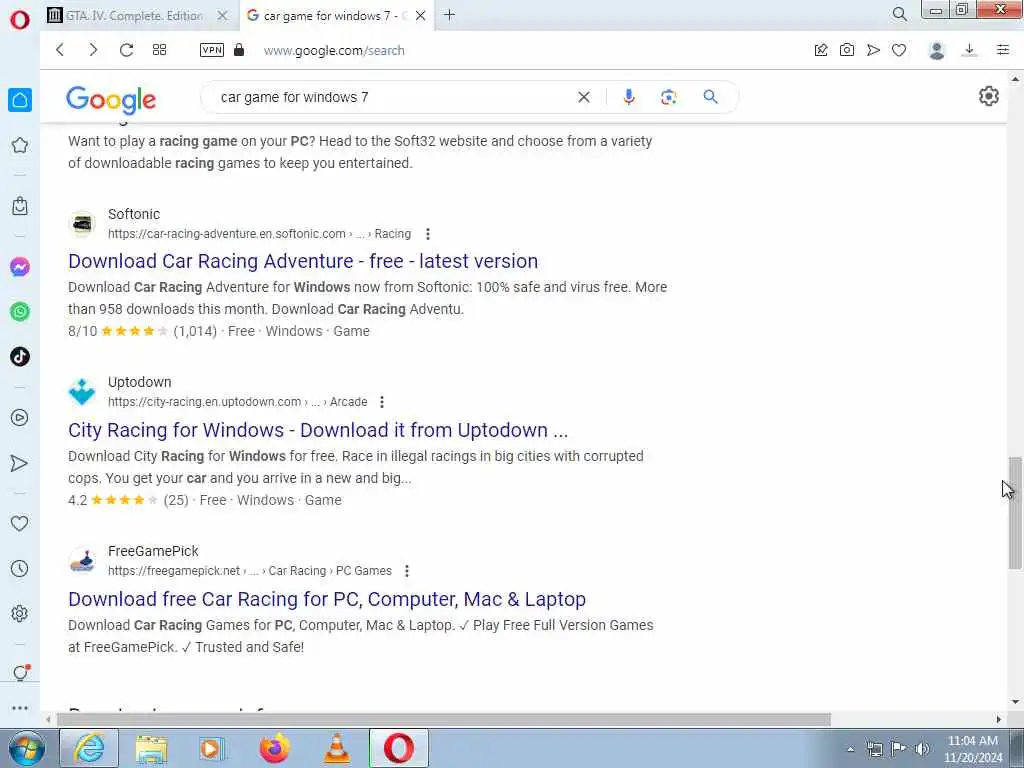Take a snapshot with camera icon

coord(847,50)
